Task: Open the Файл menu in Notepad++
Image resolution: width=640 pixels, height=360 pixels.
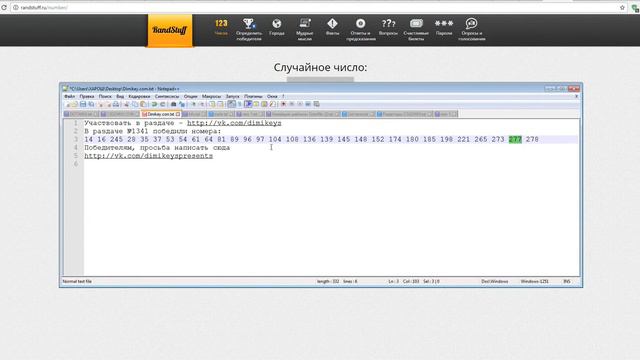Action: (69, 96)
